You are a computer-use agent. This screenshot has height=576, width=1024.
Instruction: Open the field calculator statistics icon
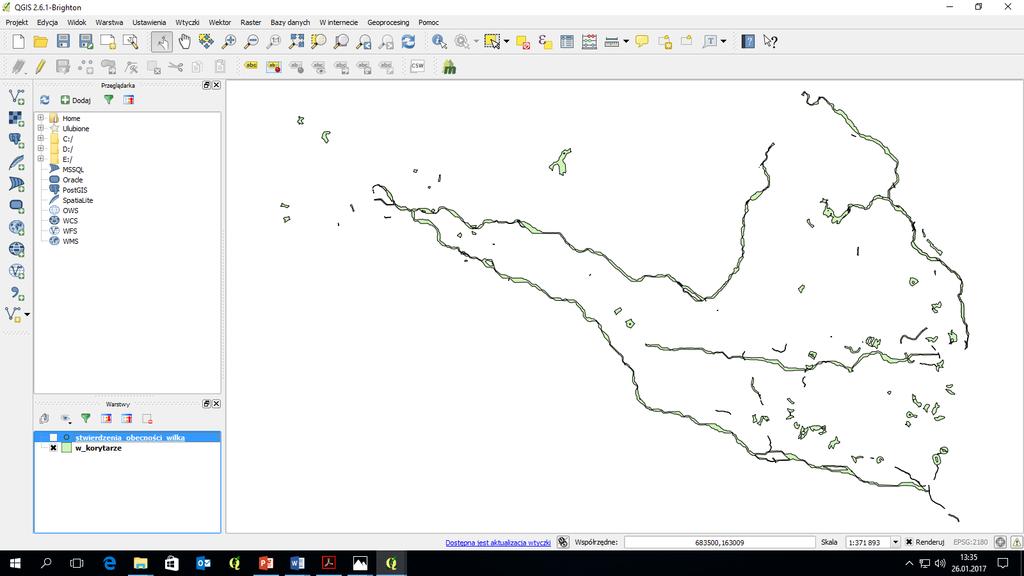pos(589,42)
